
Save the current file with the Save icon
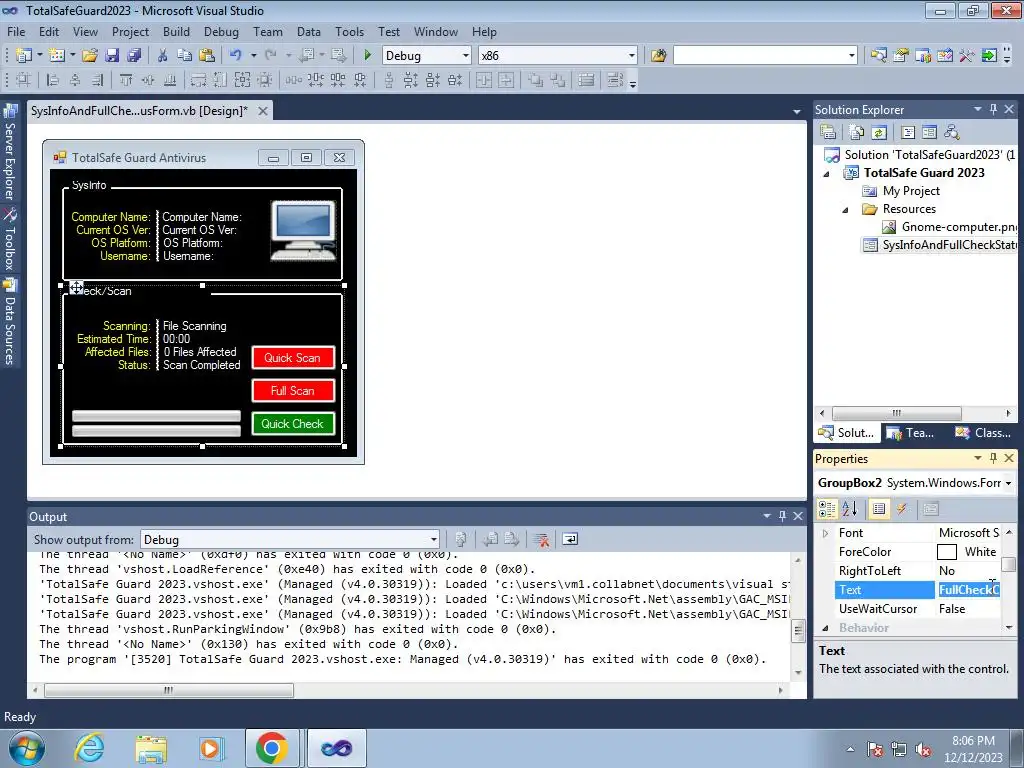112,56
